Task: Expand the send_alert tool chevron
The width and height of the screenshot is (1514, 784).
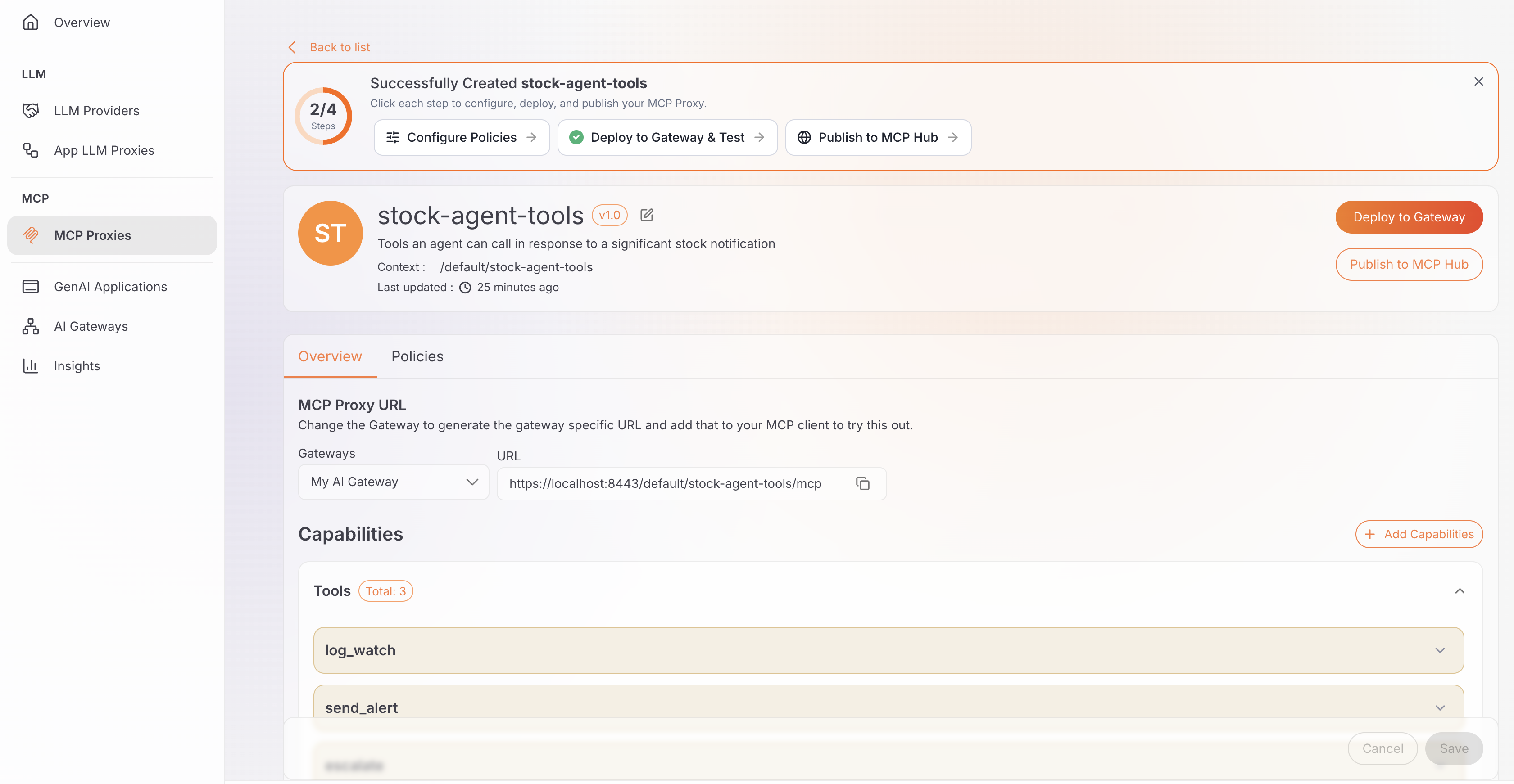Action: (1439, 707)
